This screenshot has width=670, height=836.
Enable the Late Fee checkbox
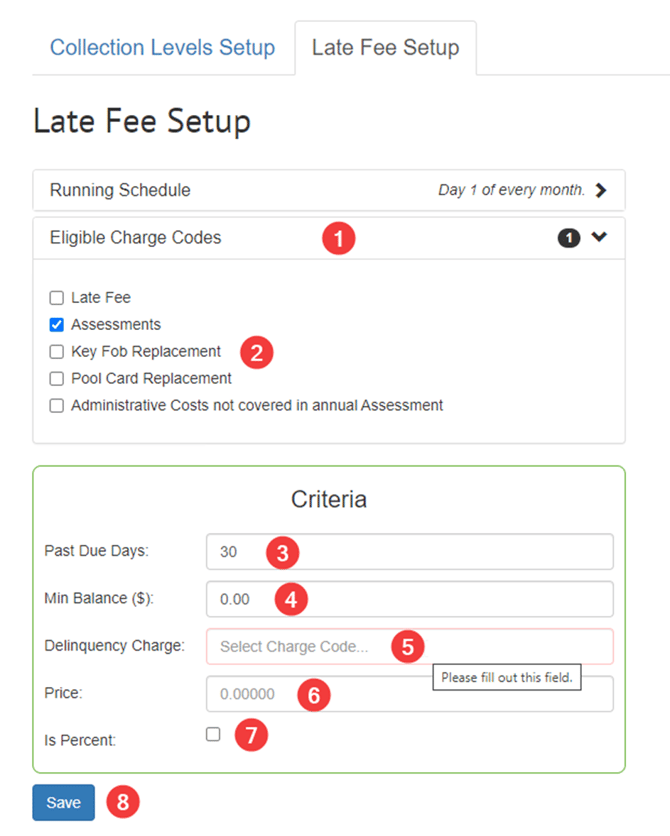point(57,298)
